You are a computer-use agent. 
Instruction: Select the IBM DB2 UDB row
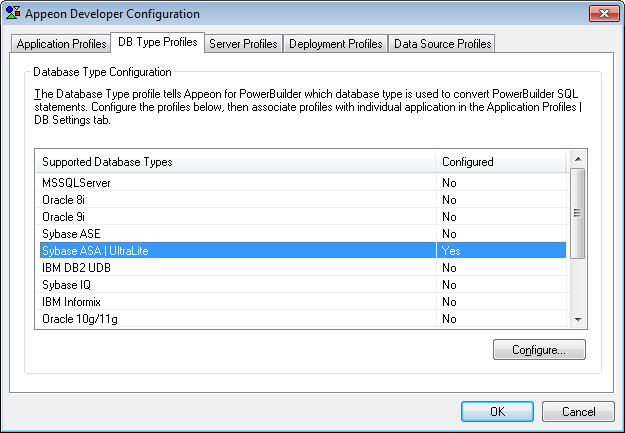303,268
